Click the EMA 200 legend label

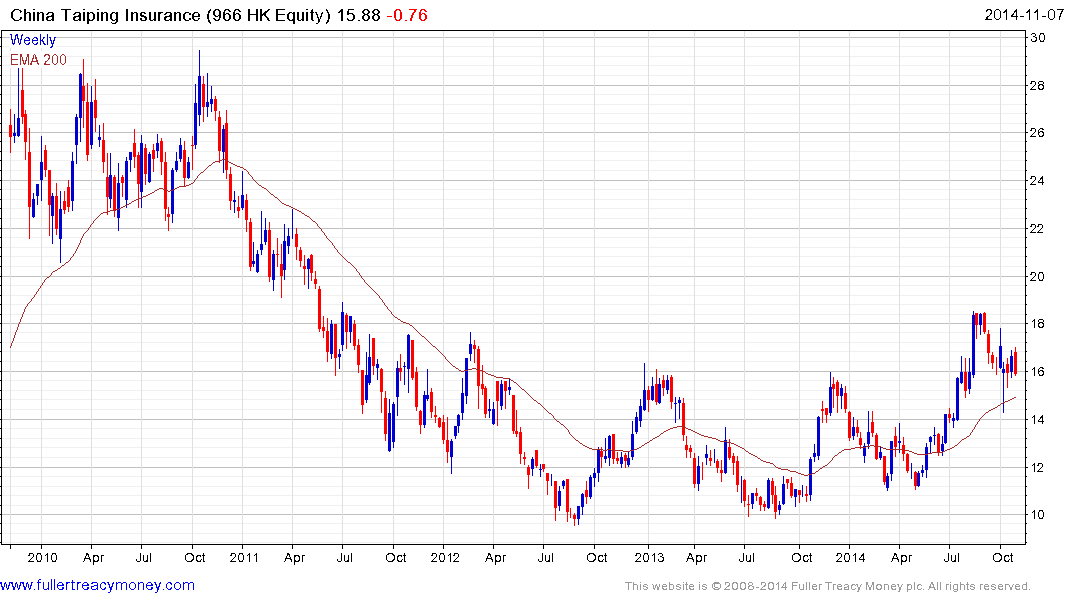pos(38,60)
